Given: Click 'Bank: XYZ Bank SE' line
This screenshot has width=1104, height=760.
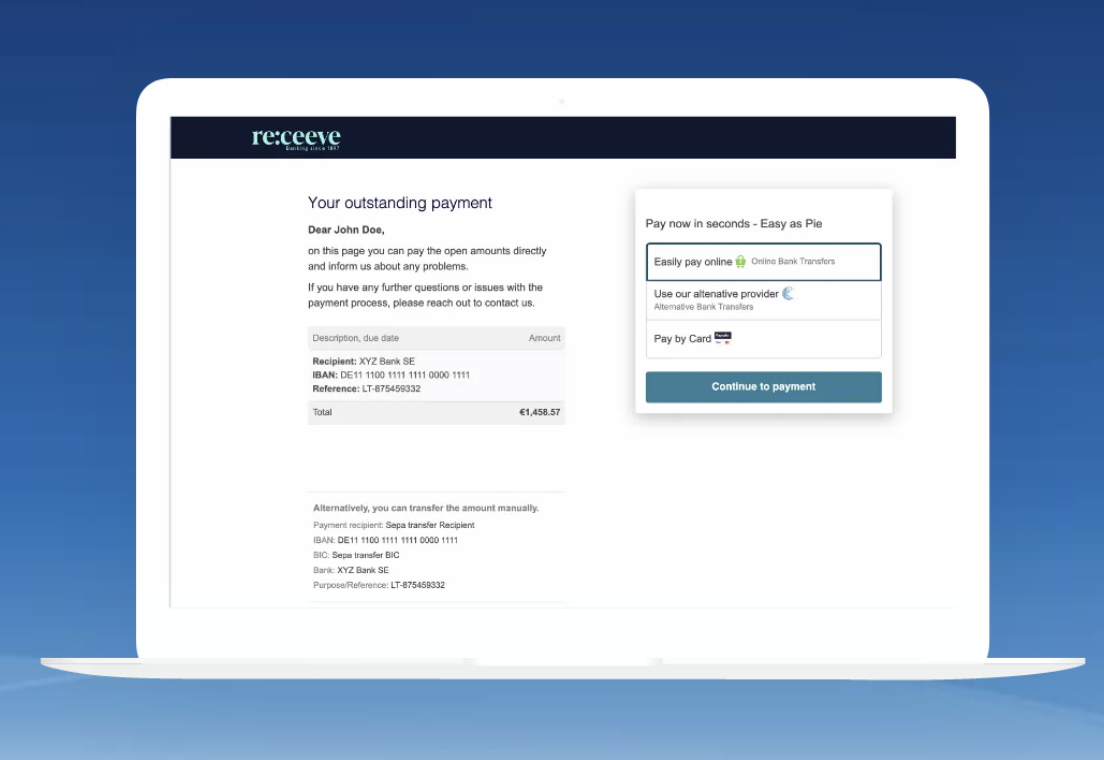Looking at the screenshot, I should (x=351, y=570).
